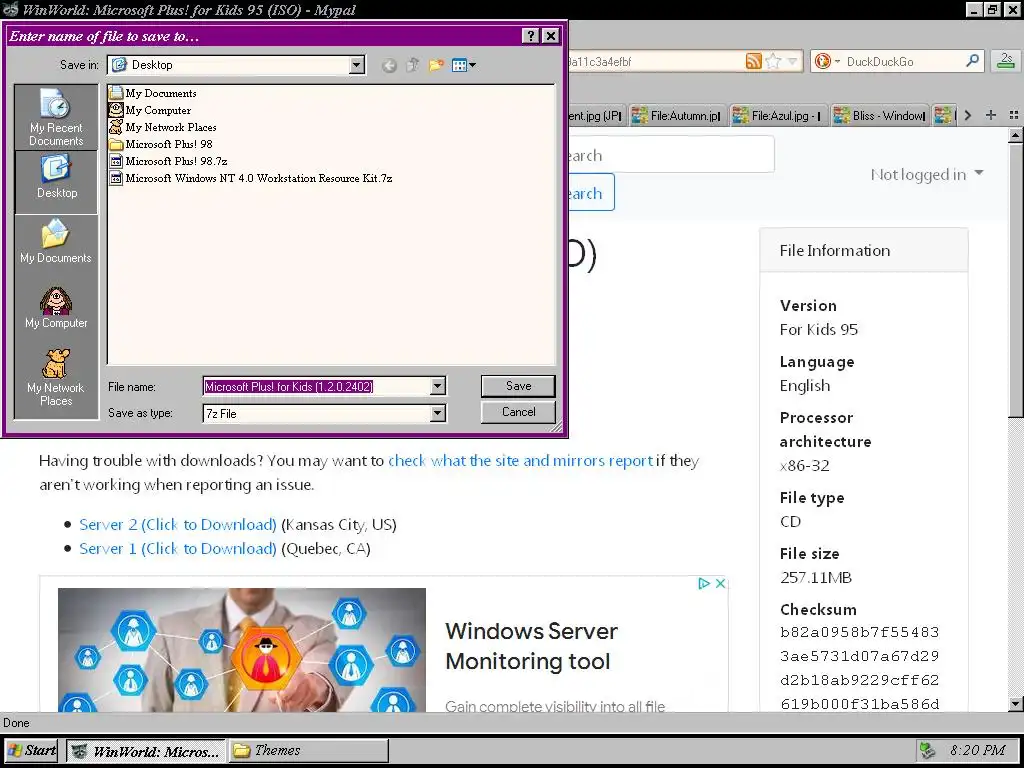Switch to the File:Azul.jpg tab
Screen dimensions: 1024x768
pos(778,116)
